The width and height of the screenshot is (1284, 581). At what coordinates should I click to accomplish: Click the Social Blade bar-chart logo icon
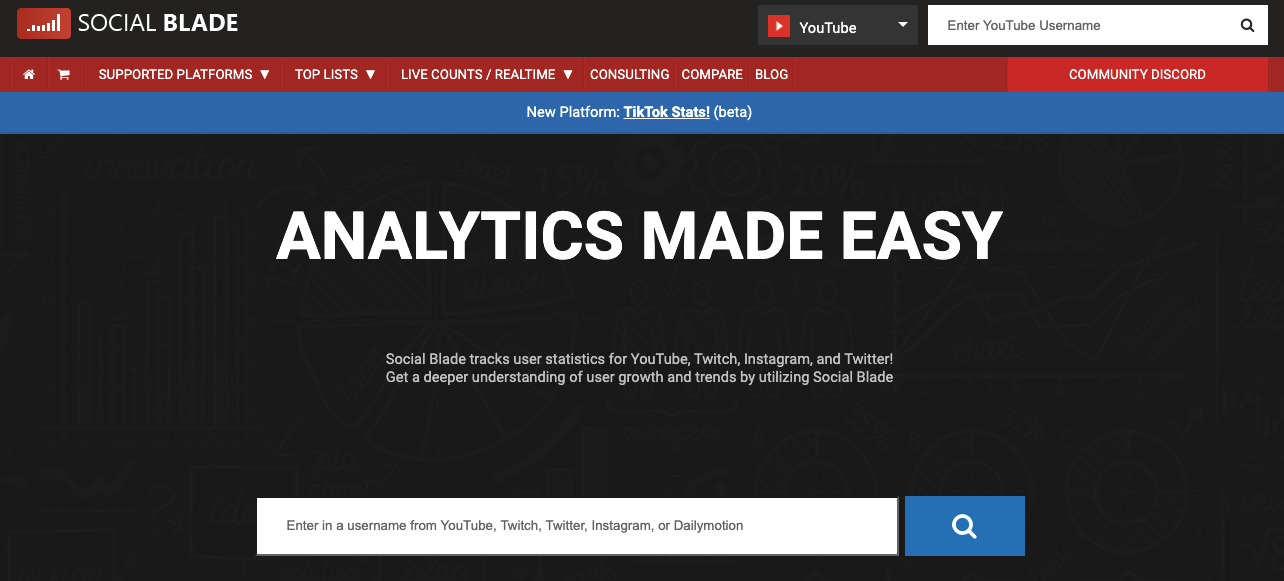click(x=43, y=23)
